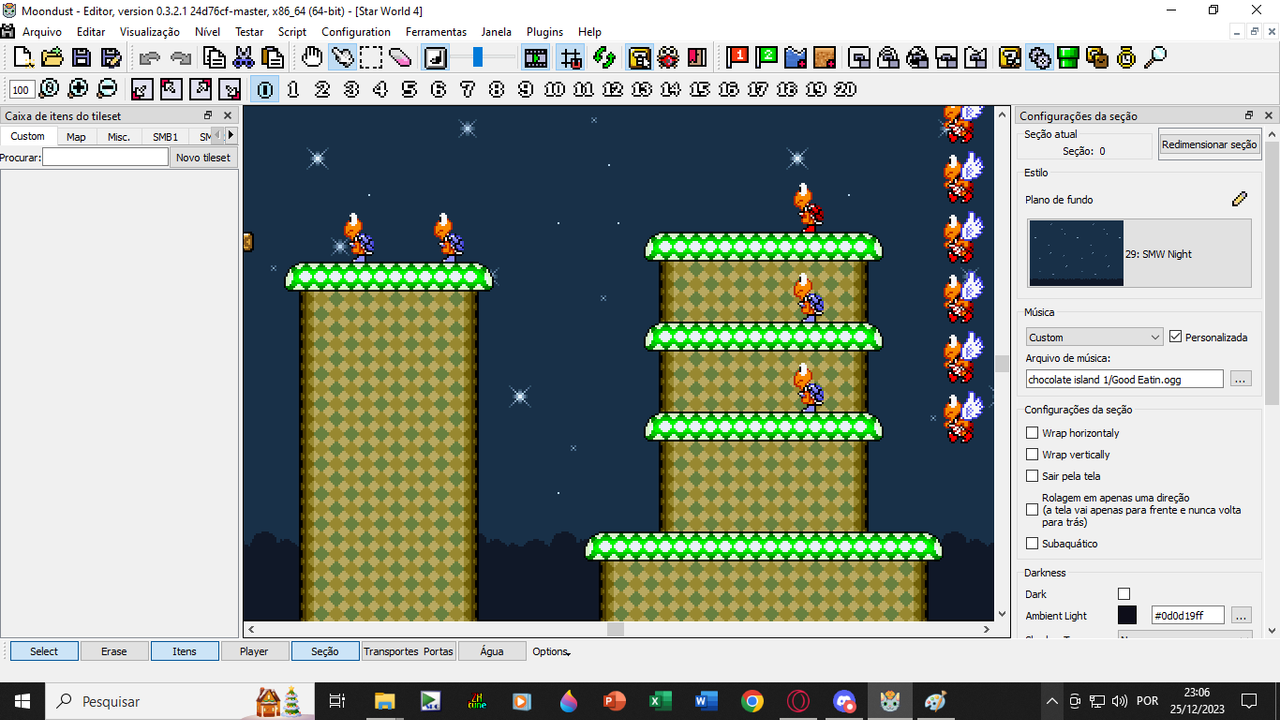Click the Arquivo de música path field

click(x=1124, y=379)
